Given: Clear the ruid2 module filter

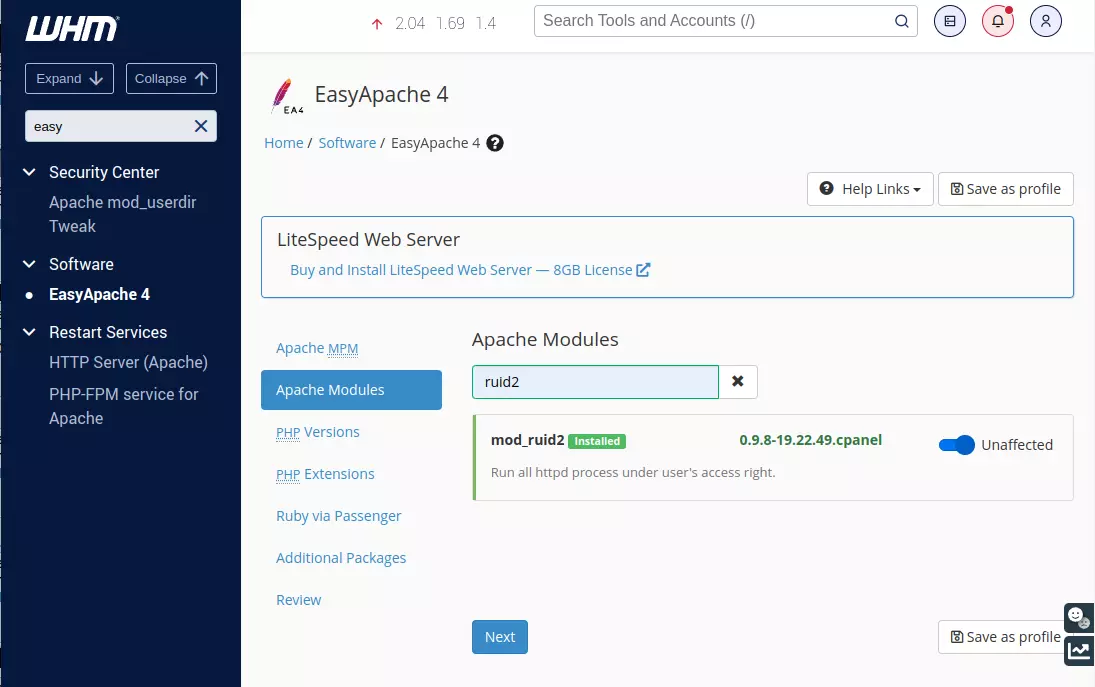Looking at the screenshot, I should (738, 381).
